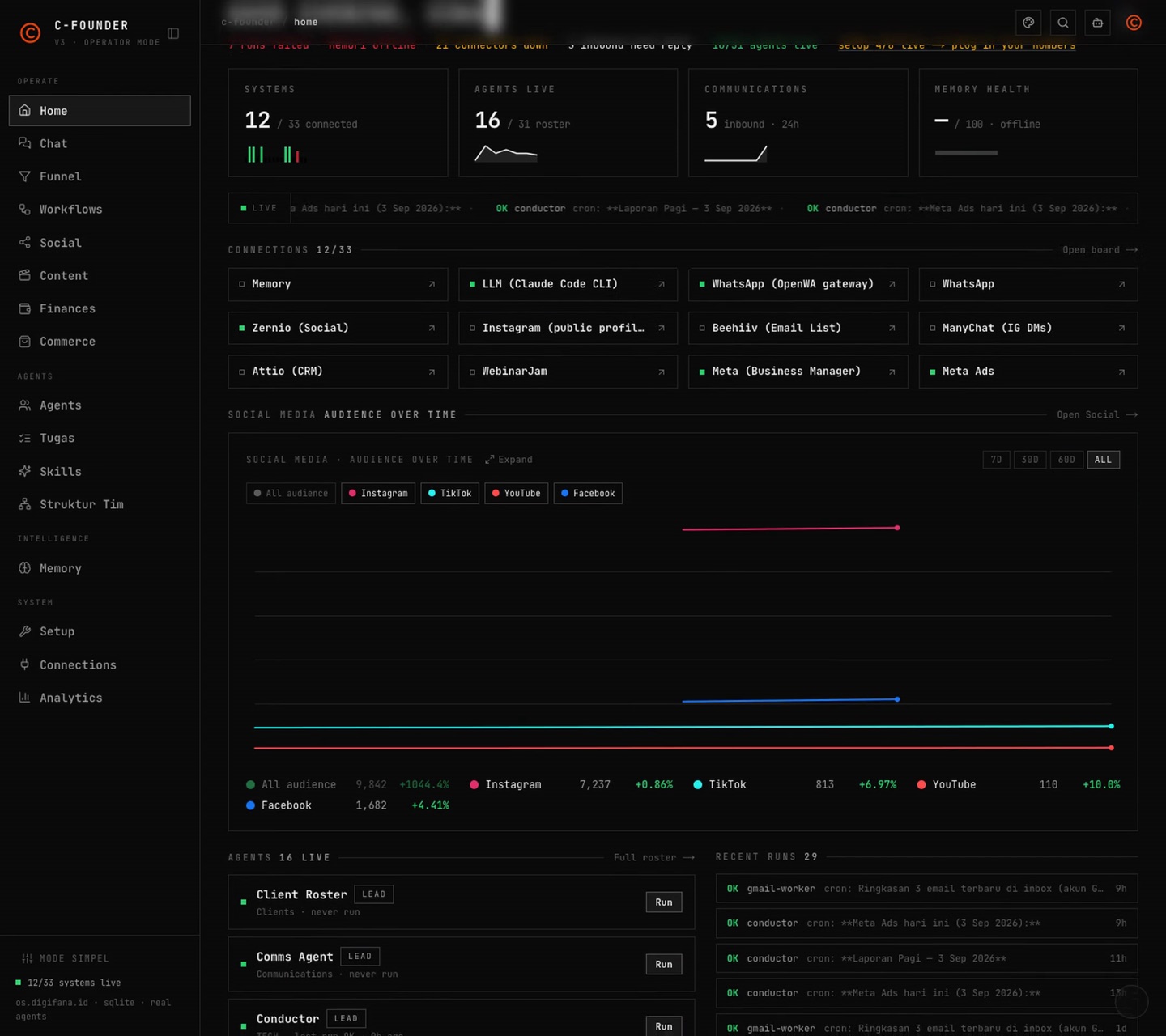Open arrow for the Attio (CRM) connection

click(432, 372)
